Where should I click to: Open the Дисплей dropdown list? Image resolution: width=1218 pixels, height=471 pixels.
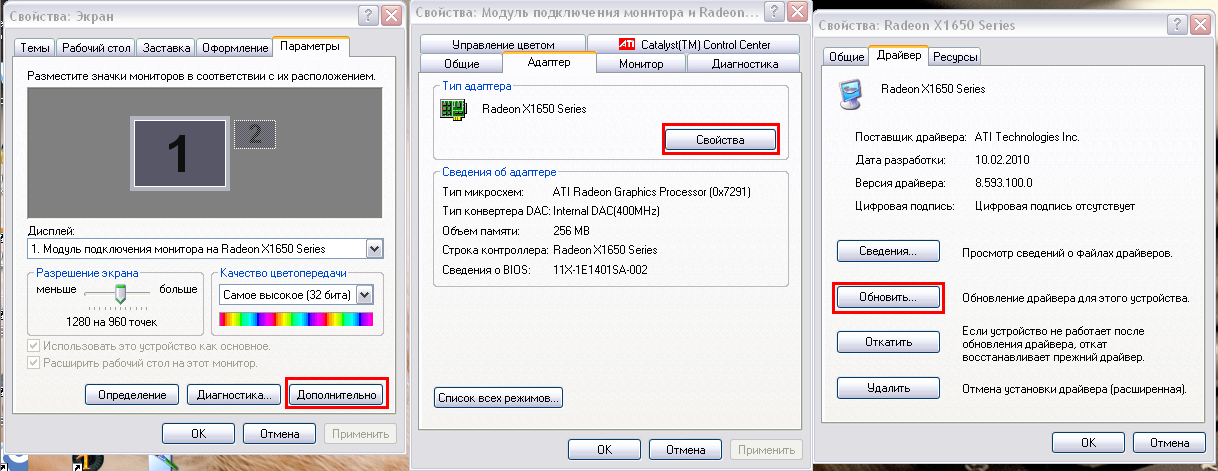[x=375, y=248]
